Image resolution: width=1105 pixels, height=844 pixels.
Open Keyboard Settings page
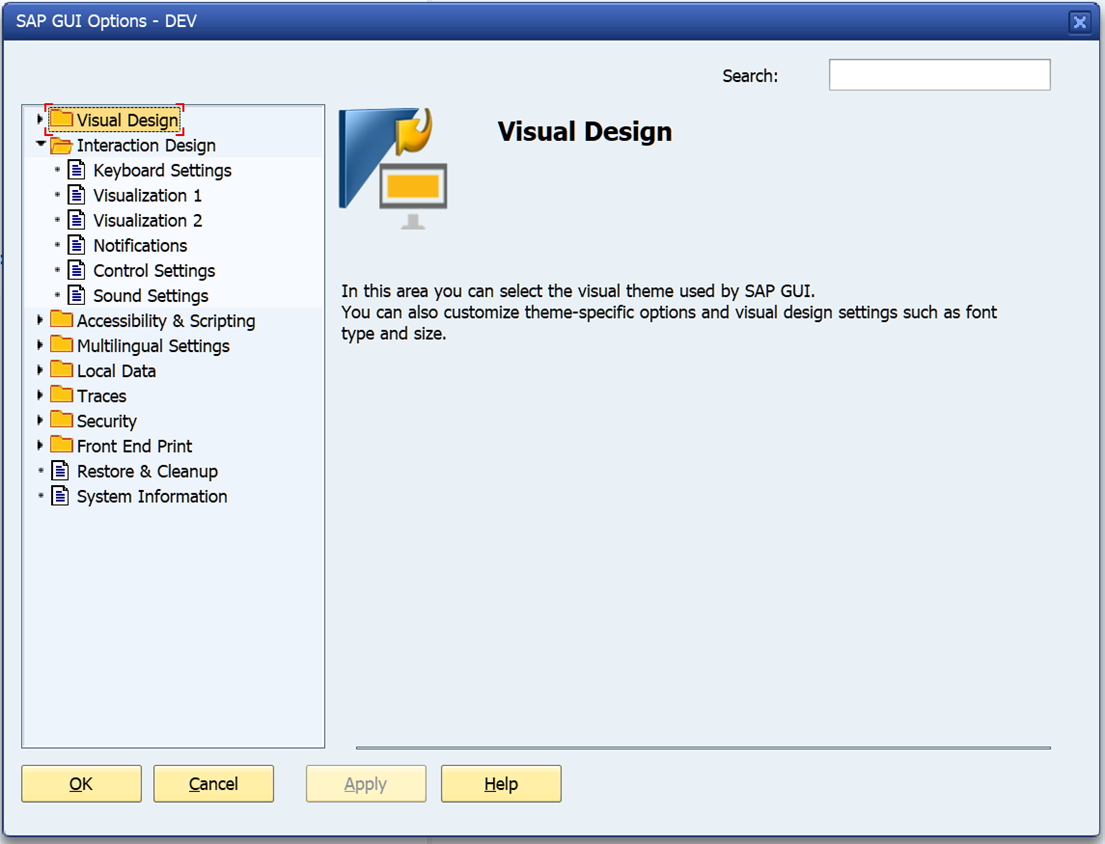(162, 170)
